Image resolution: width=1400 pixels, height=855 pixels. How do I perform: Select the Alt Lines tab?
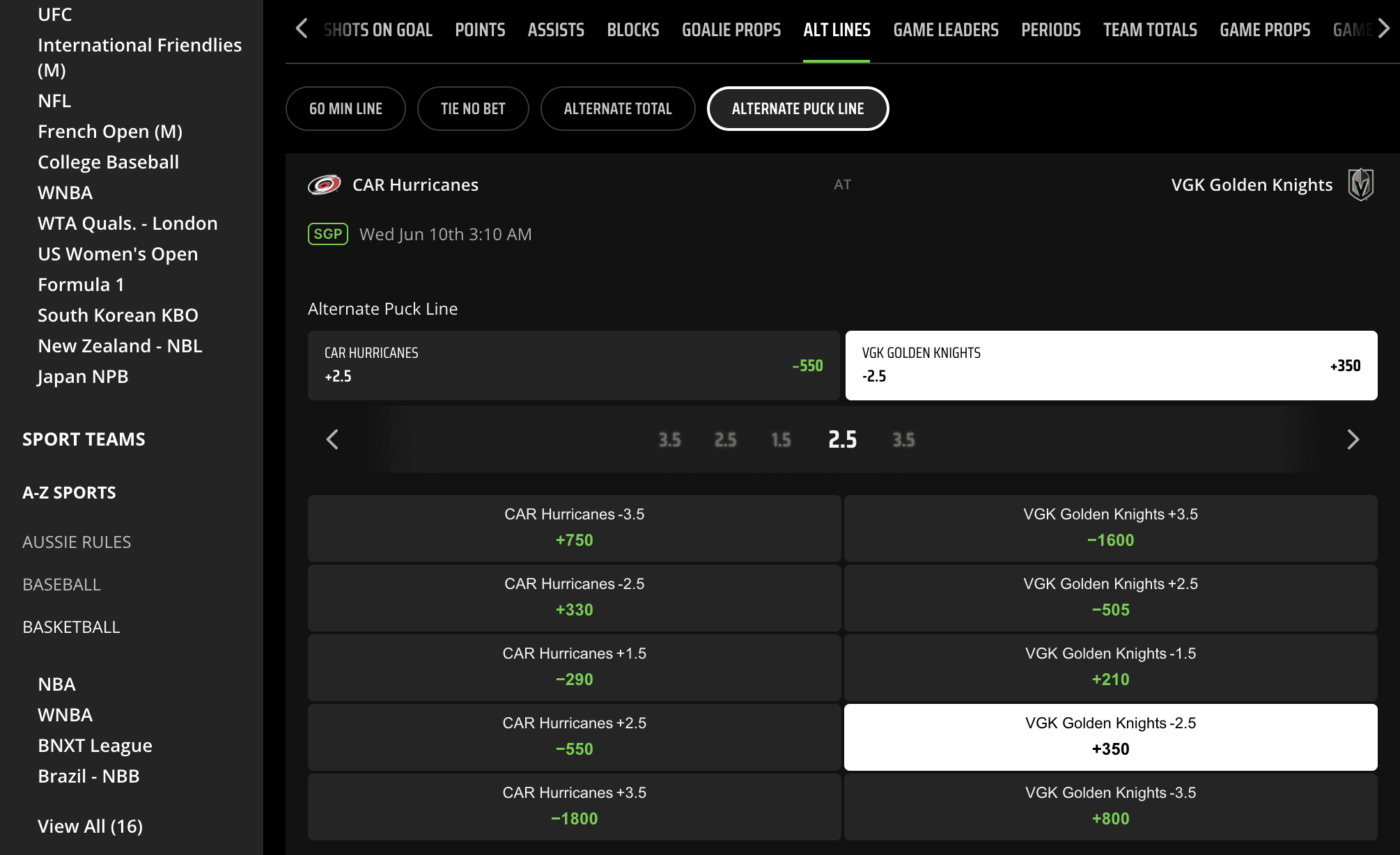point(837,30)
